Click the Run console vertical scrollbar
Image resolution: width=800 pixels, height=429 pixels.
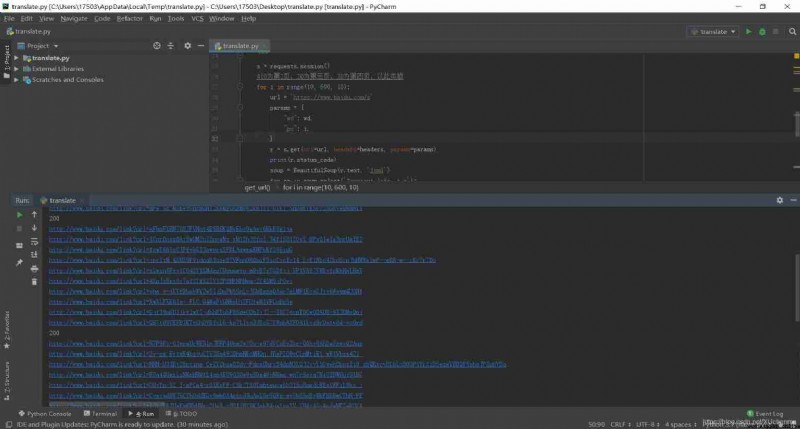(x=797, y=288)
